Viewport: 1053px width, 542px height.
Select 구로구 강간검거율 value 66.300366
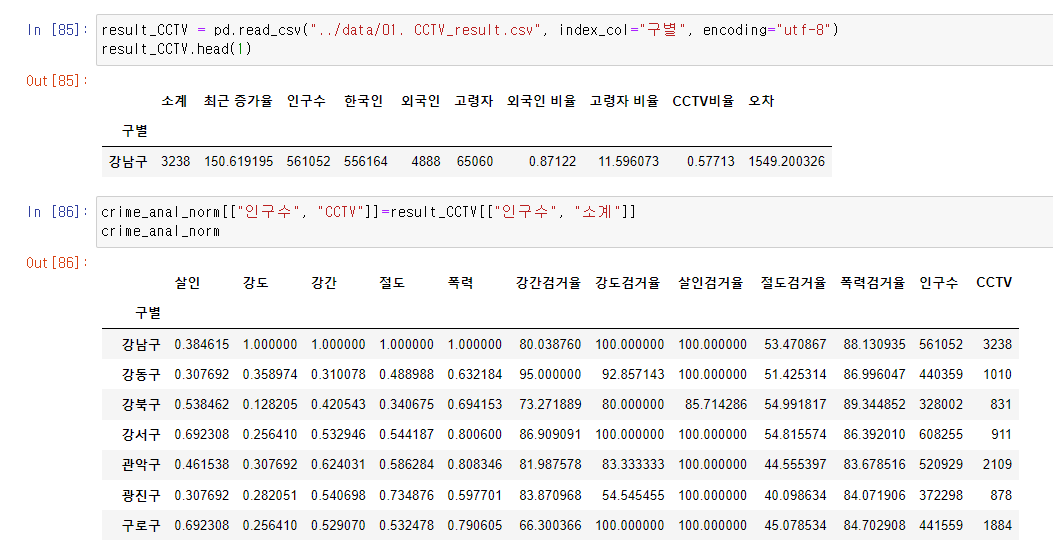tap(550, 525)
